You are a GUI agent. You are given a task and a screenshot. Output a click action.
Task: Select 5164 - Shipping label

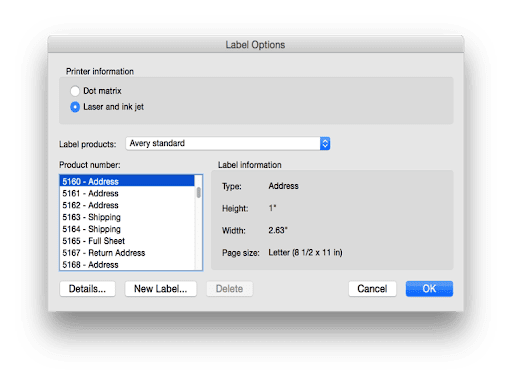pyautogui.click(x=127, y=229)
